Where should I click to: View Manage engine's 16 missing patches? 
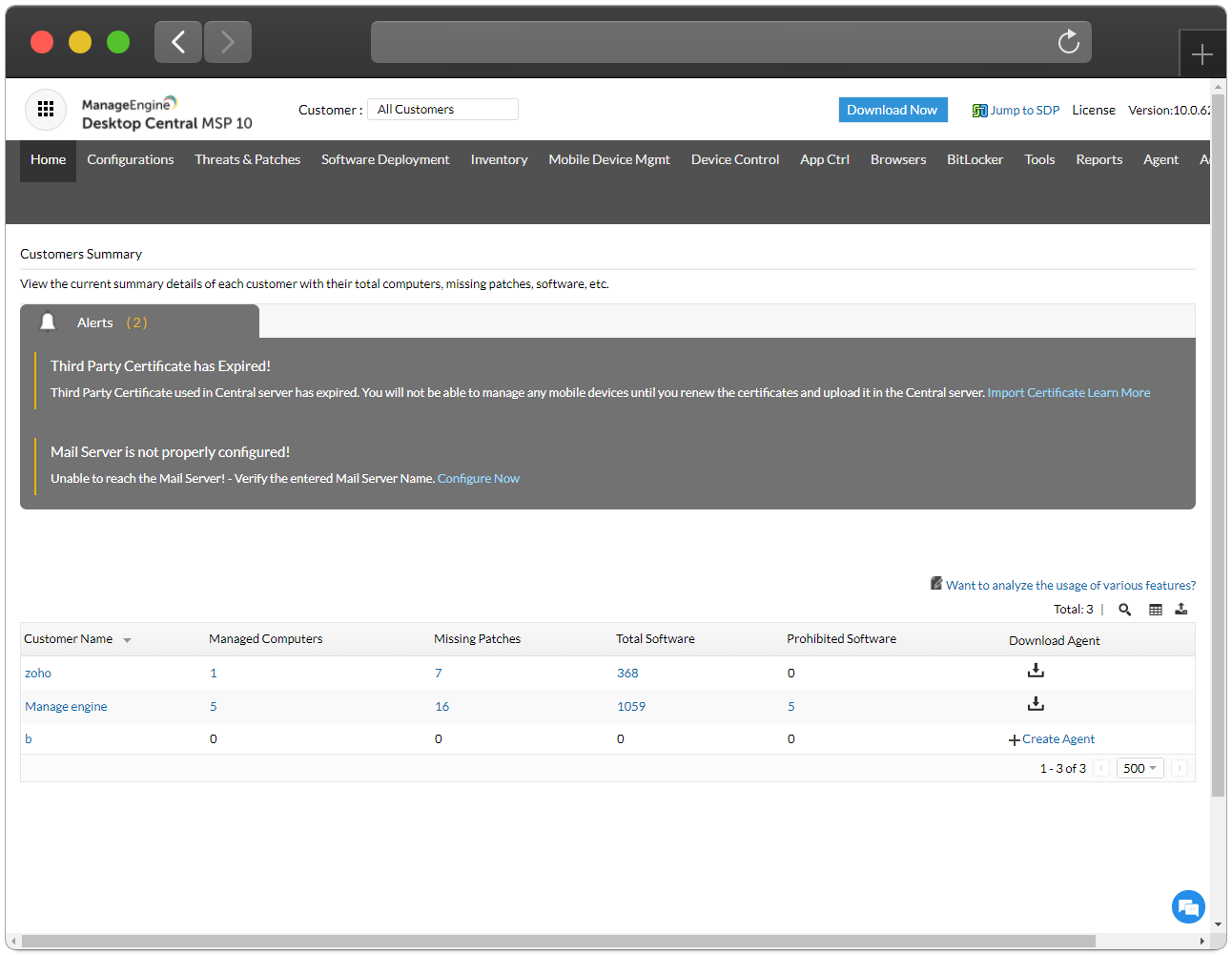tap(441, 707)
